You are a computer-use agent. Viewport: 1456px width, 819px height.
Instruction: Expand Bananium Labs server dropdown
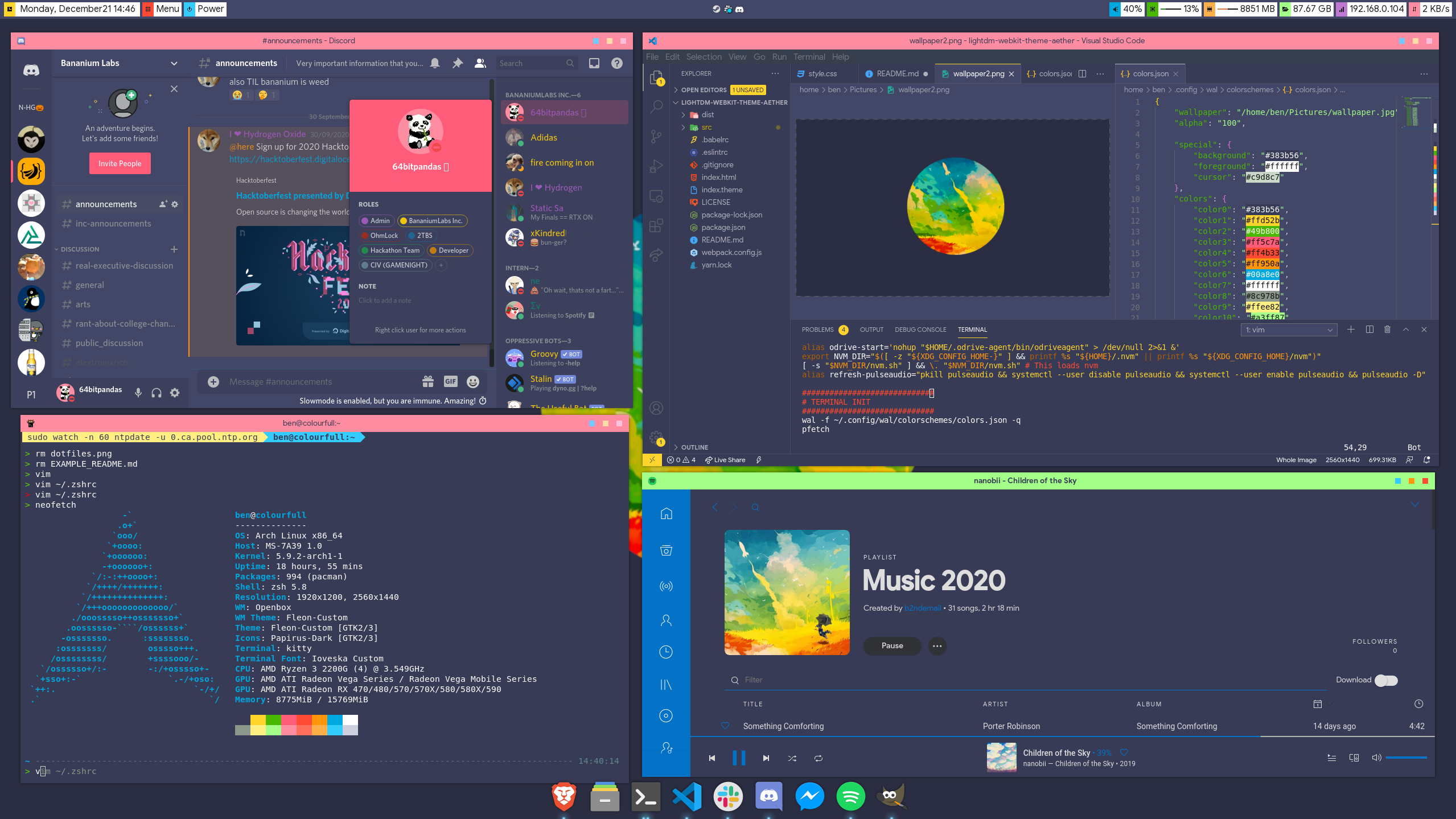point(174,63)
